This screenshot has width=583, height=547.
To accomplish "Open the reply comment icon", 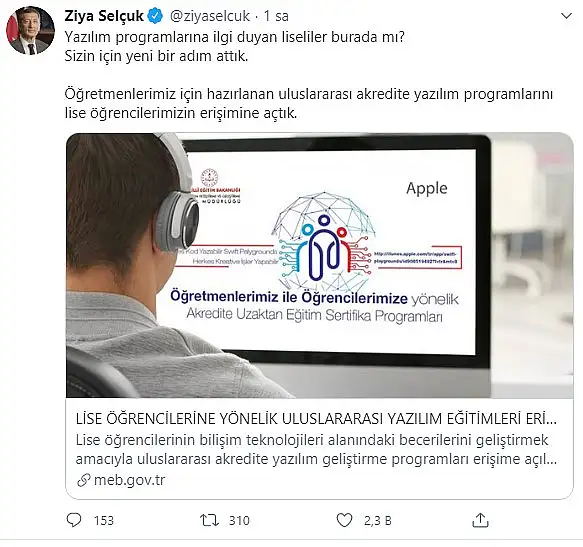I will (x=74, y=520).
